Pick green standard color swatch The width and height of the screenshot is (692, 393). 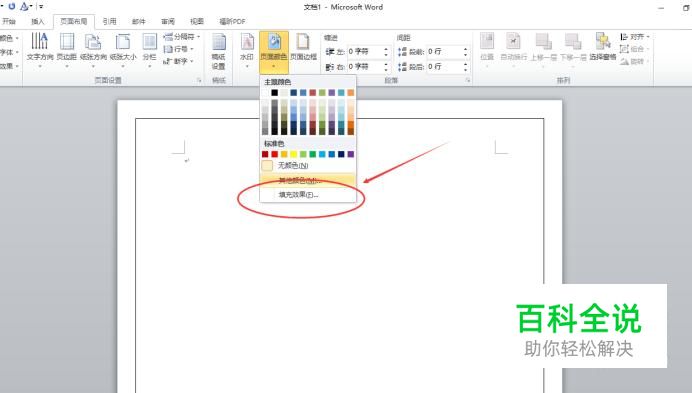click(312, 154)
